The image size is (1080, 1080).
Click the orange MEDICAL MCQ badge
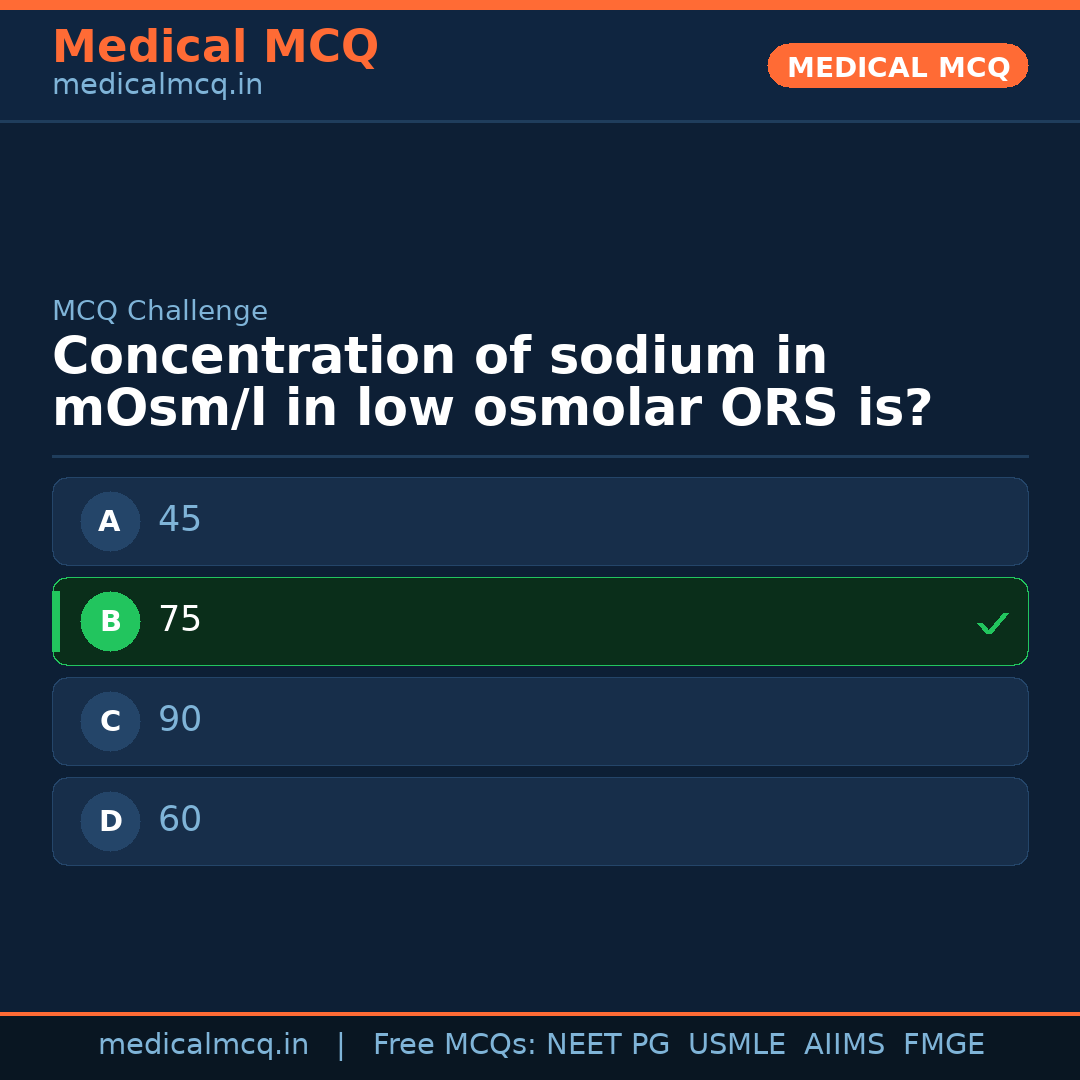coord(897,66)
